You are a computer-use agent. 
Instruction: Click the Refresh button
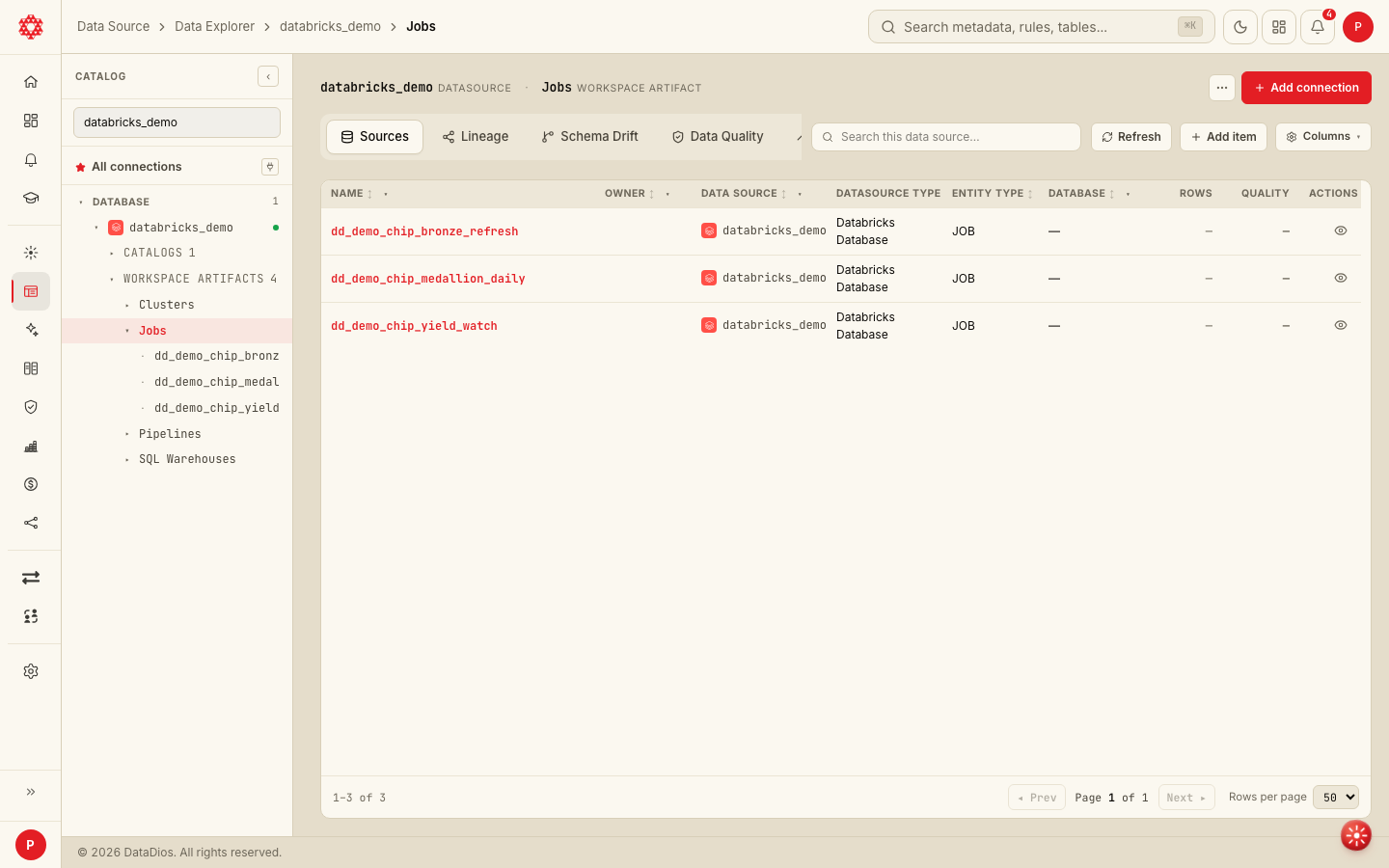(1131, 137)
